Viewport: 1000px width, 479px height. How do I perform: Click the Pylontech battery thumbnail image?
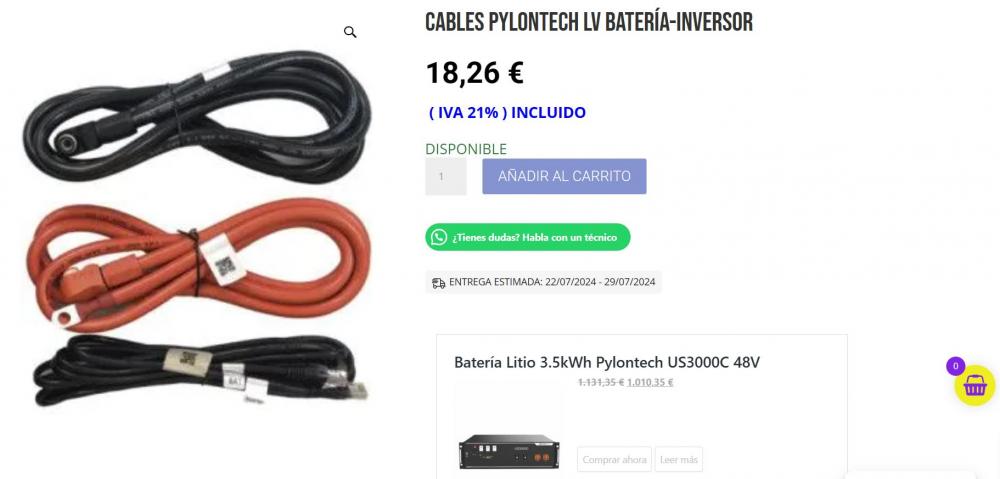509,451
